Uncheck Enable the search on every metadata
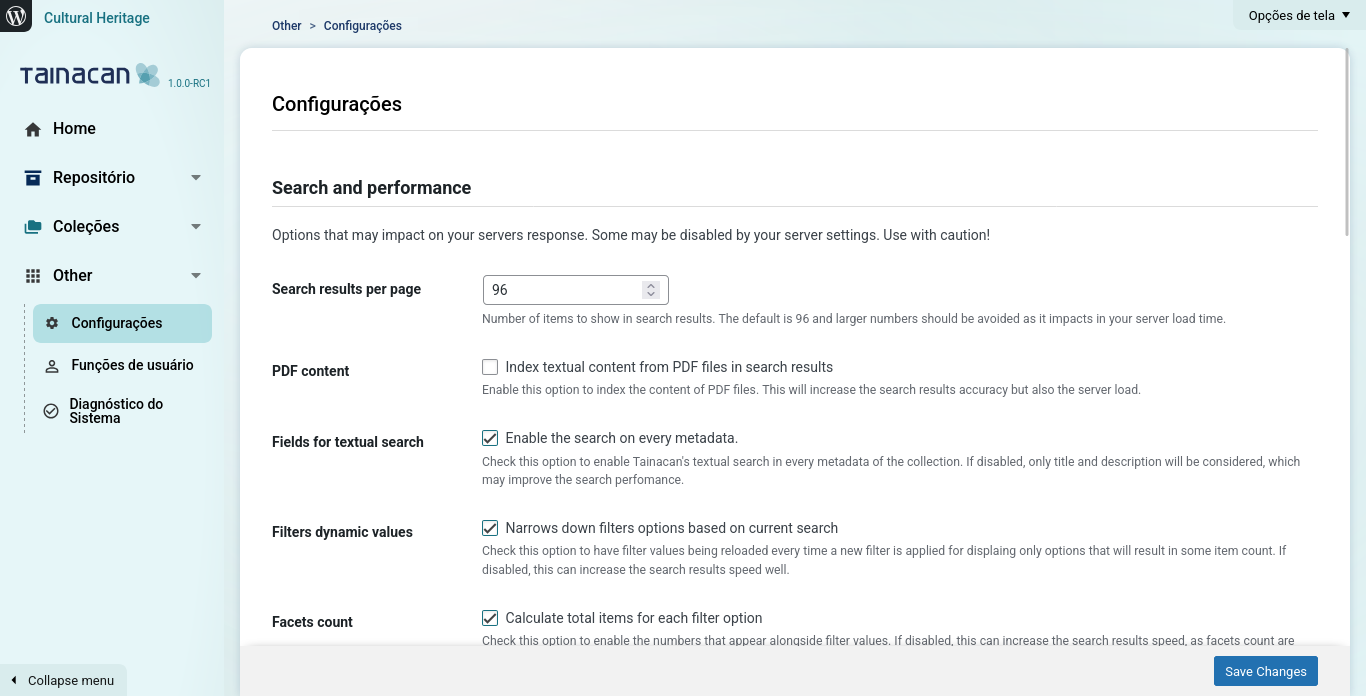 [x=490, y=438]
